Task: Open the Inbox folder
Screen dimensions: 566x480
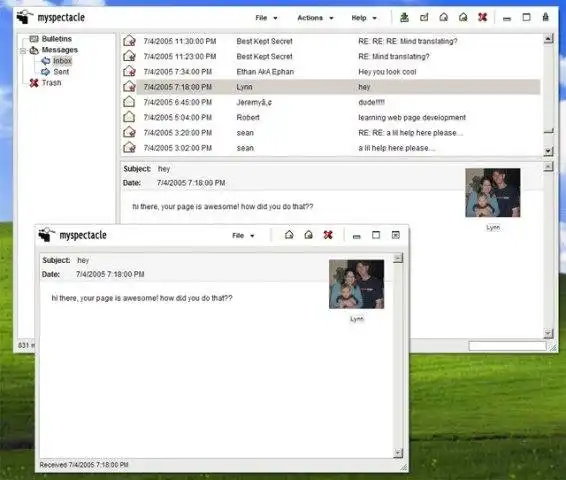Action: pos(62,61)
